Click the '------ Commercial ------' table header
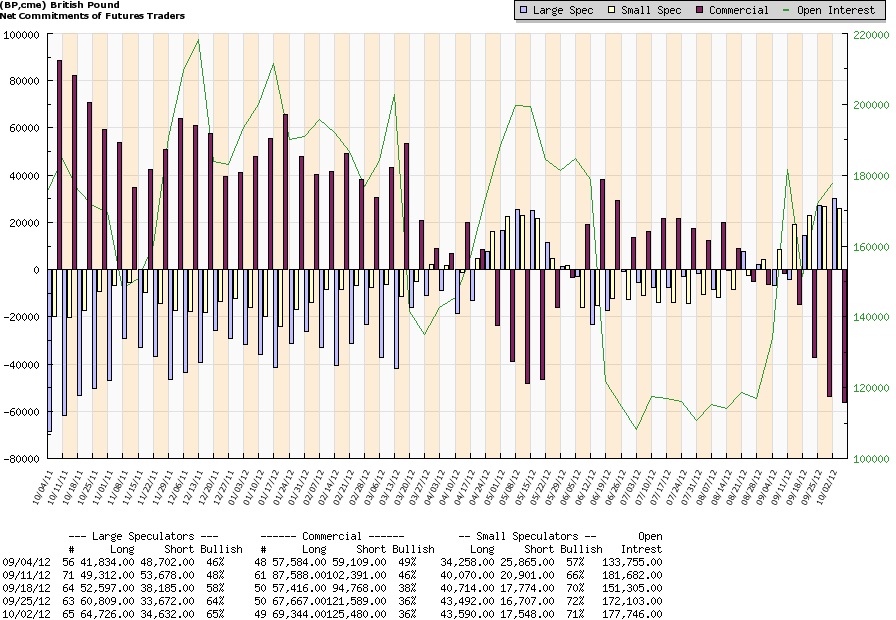896x620 pixels. click(332, 537)
